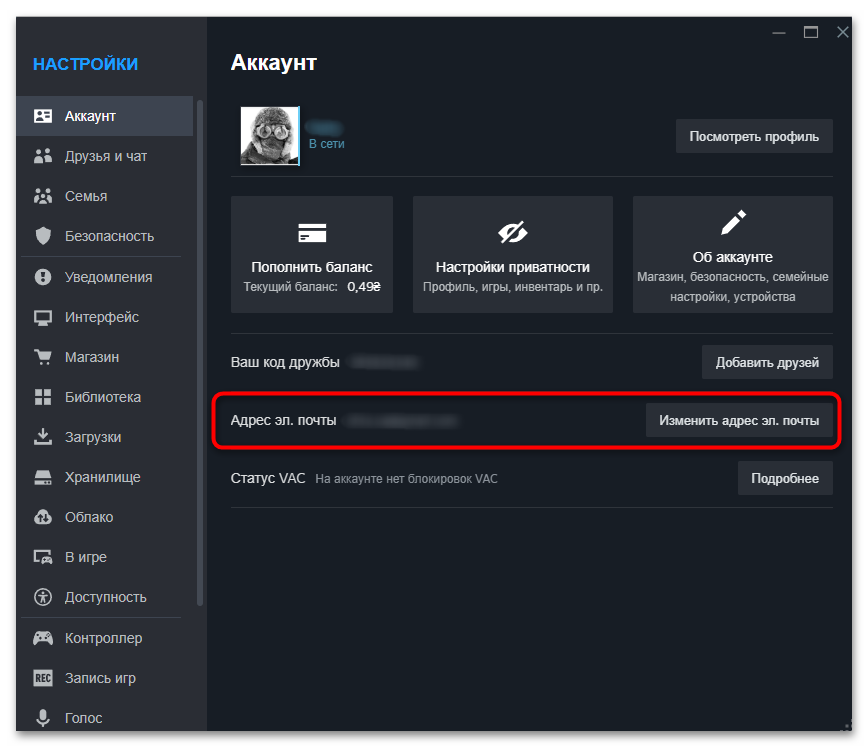This screenshot has height=747, width=868.
Task: Click the Библиотека grid icon
Action: tap(43, 397)
